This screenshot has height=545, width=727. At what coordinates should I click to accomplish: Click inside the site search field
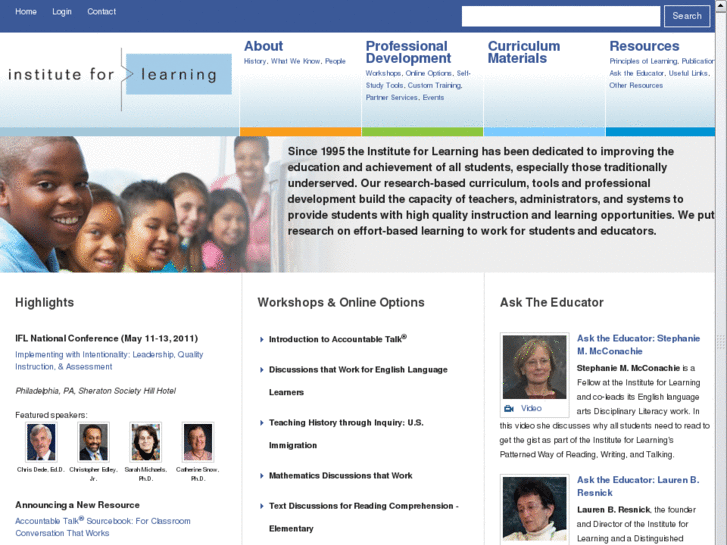coord(561,16)
